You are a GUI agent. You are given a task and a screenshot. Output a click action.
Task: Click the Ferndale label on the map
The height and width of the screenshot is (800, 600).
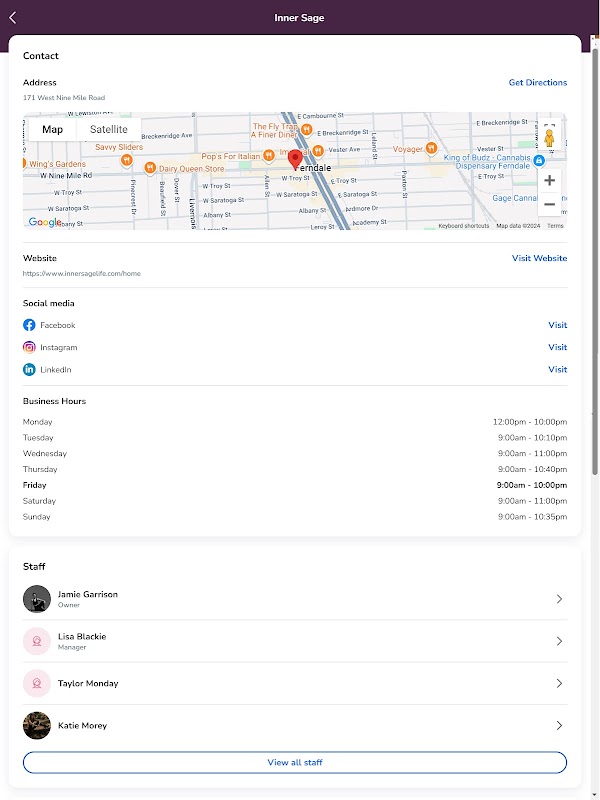click(313, 168)
